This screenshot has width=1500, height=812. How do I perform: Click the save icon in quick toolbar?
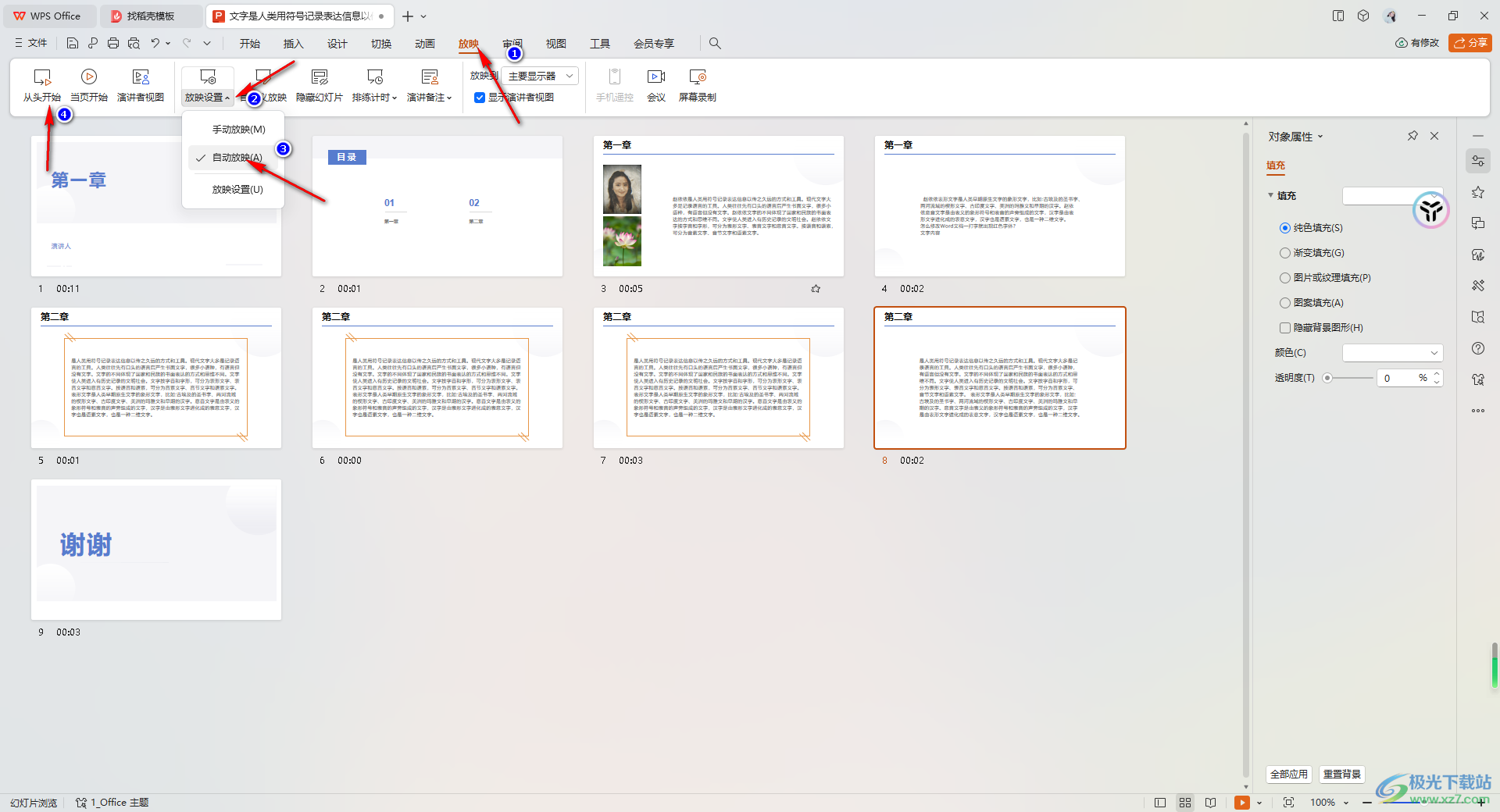coord(73,43)
